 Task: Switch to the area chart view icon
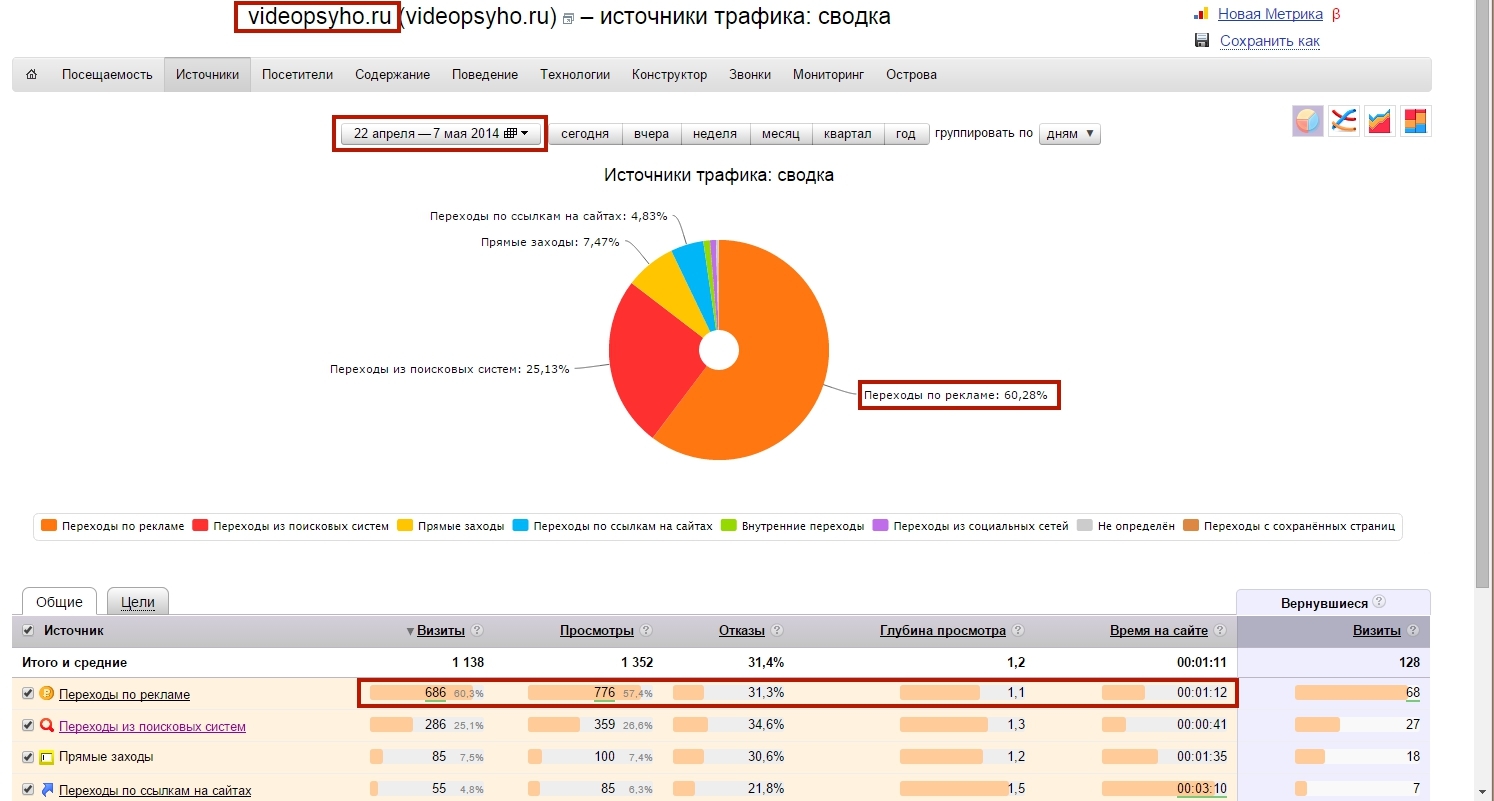click(x=1380, y=121)
